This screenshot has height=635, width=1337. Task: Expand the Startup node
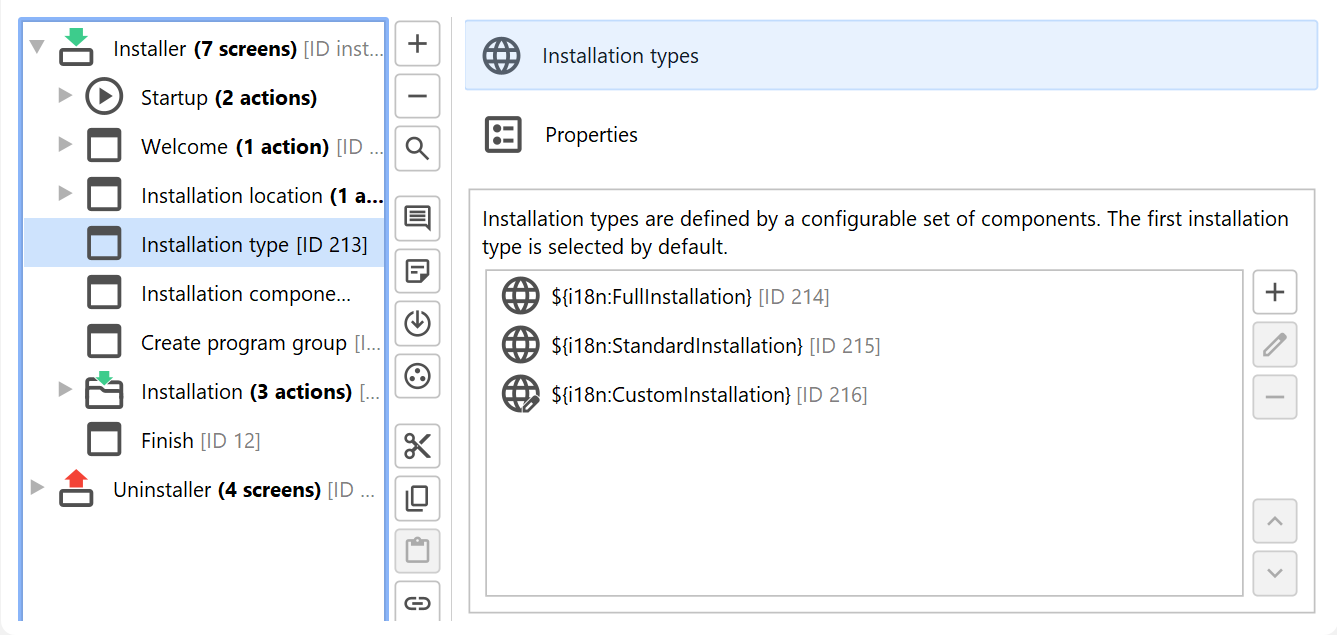(x=65, y=96)
